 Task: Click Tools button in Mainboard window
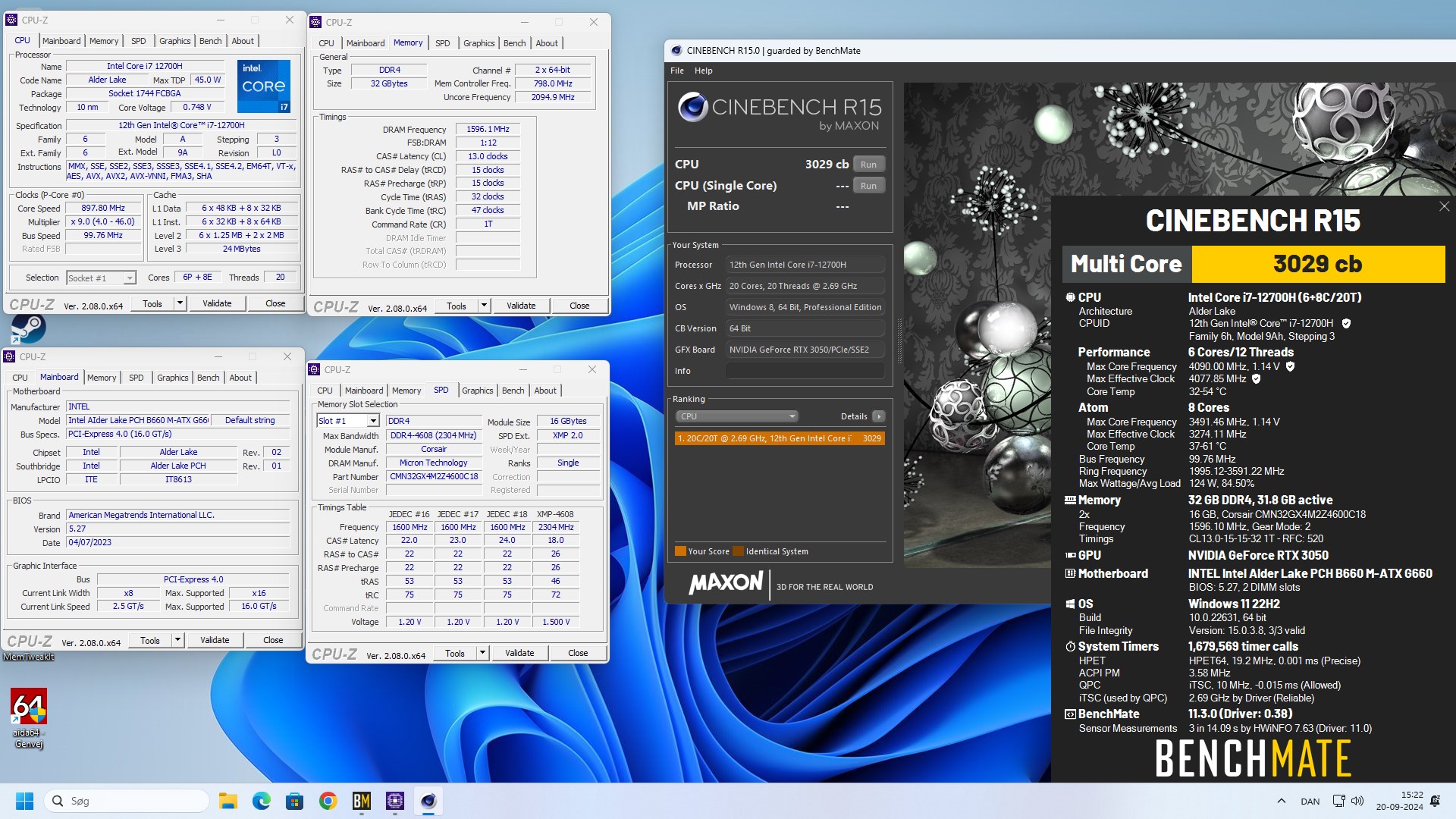[x=150, y=640]
